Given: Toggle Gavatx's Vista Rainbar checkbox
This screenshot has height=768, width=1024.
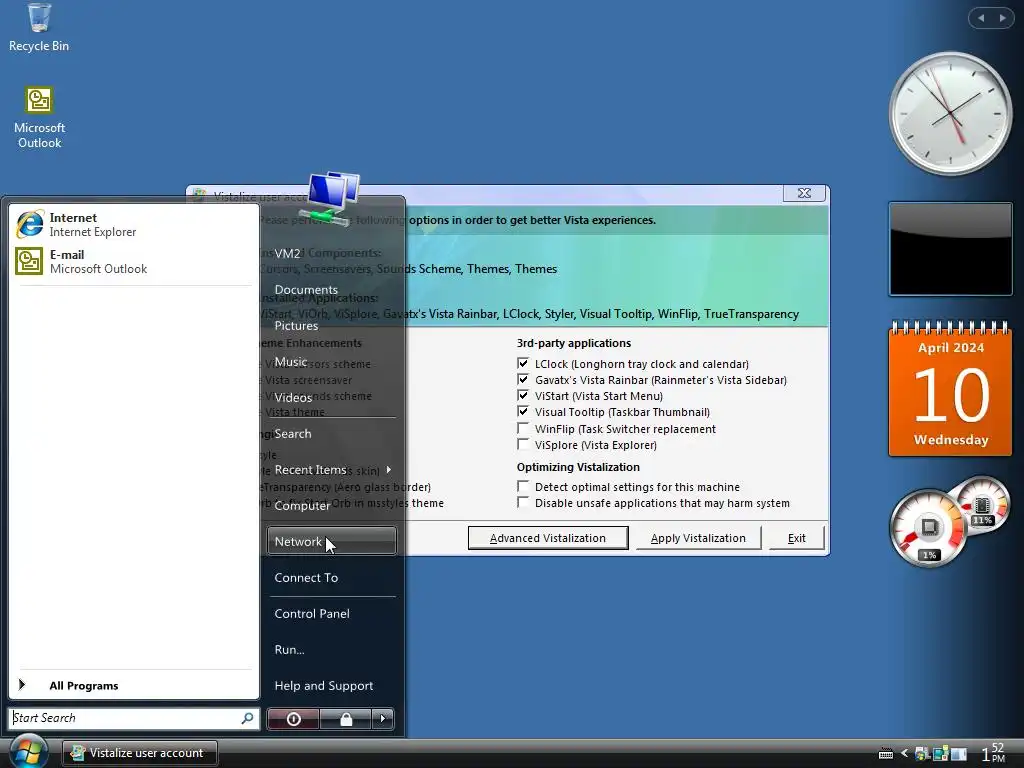Looking at the screenshot, I should (522, 379).
